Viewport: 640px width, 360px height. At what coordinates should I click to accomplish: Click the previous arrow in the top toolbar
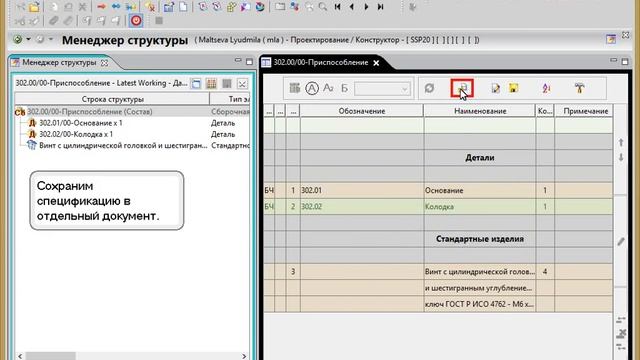[351, 7]
